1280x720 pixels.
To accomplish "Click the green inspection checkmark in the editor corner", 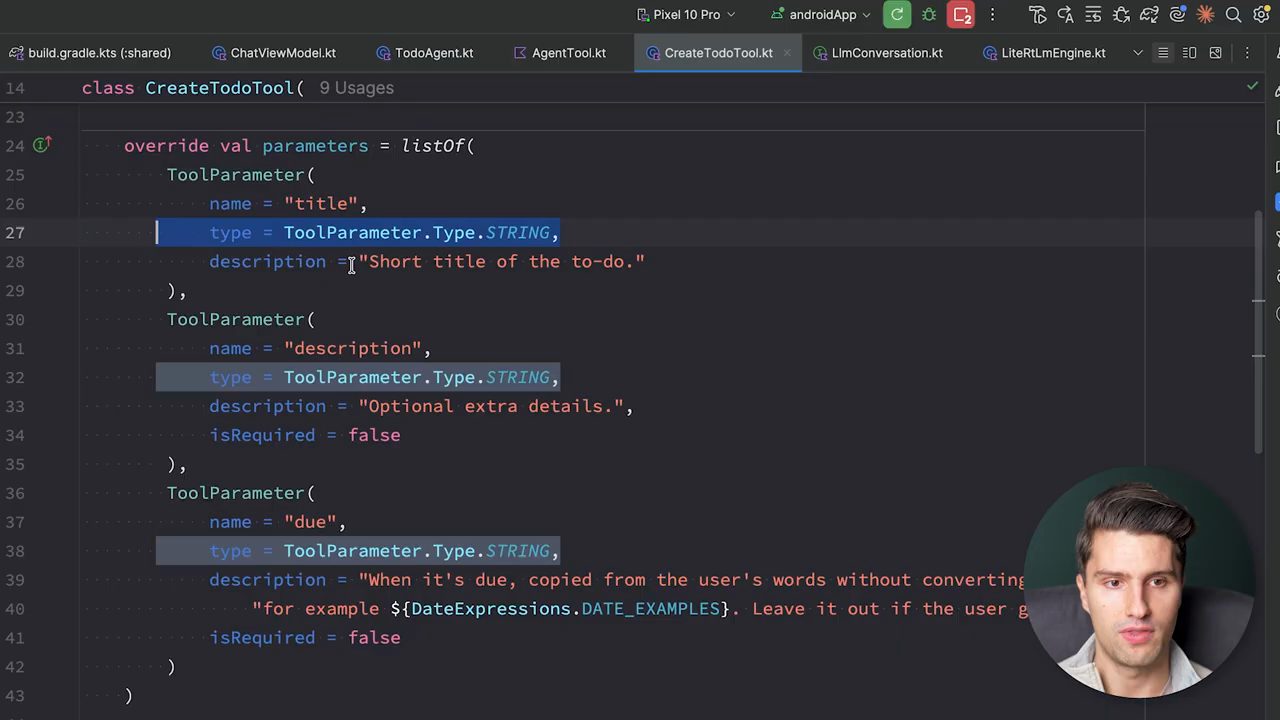I will (x=1252, y=87).
